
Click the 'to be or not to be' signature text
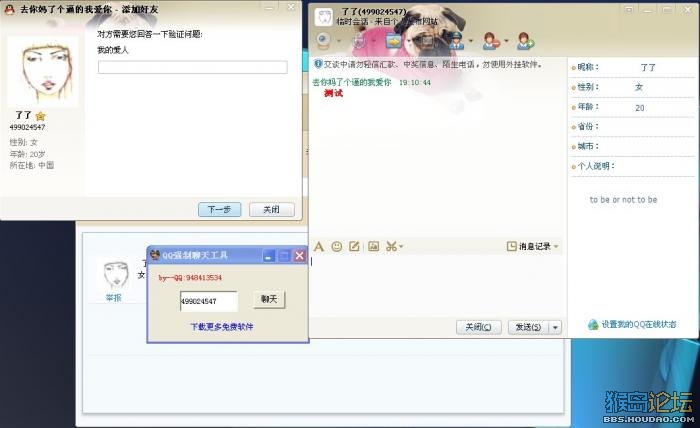[623, 199]
